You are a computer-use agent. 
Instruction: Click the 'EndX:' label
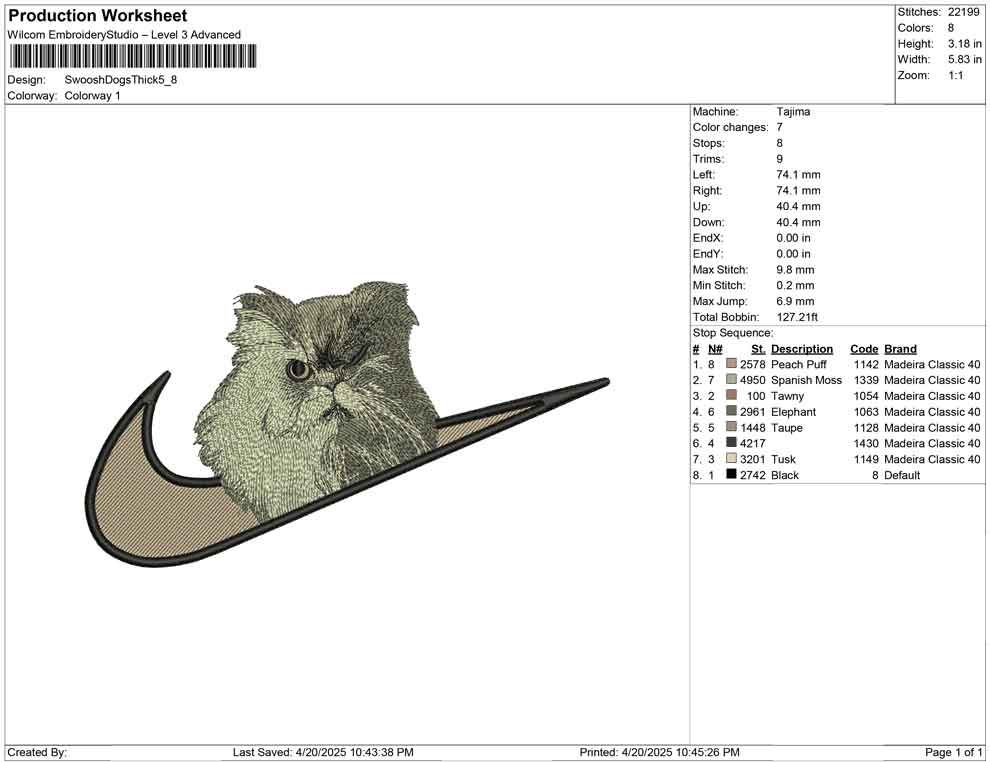click(x=708, y=238)
